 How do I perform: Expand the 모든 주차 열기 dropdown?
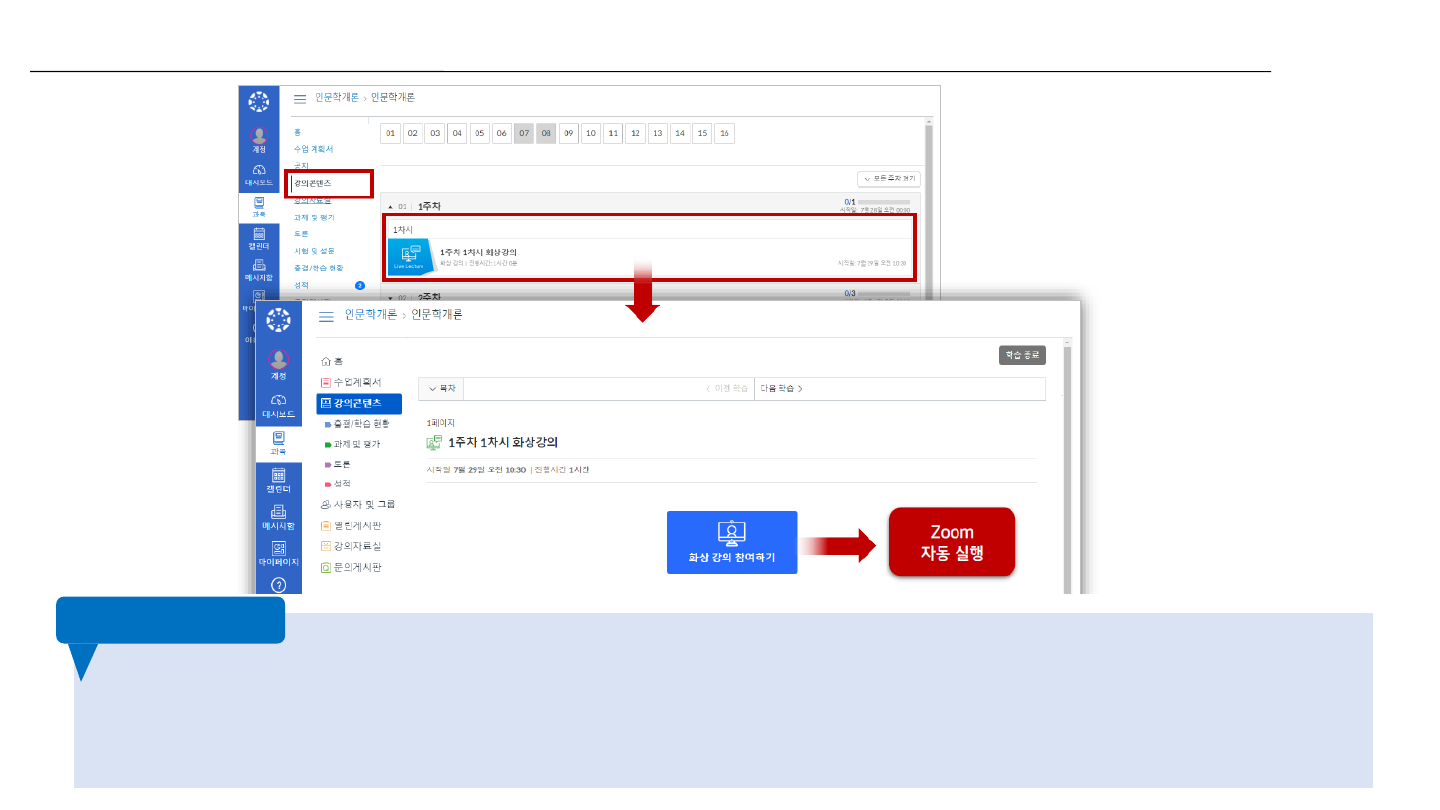pyautogui.click(x=888, y=179)
